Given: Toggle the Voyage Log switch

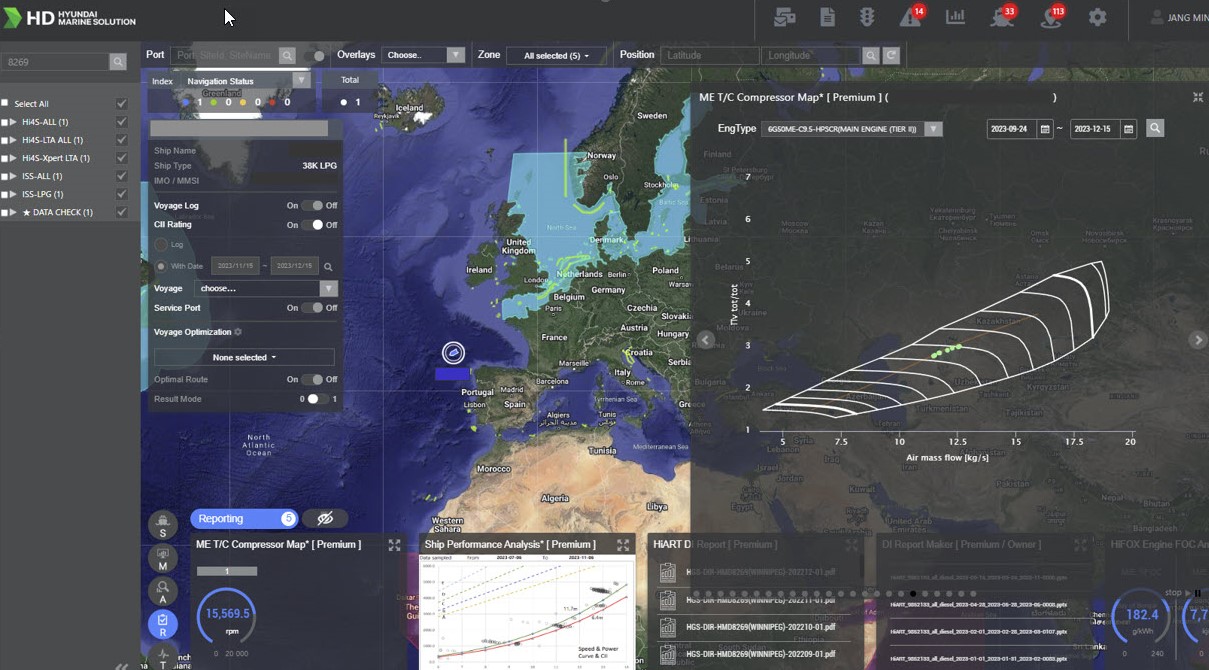Looking at the screenshot, I should pyautogui.click(x=313, y=205).
